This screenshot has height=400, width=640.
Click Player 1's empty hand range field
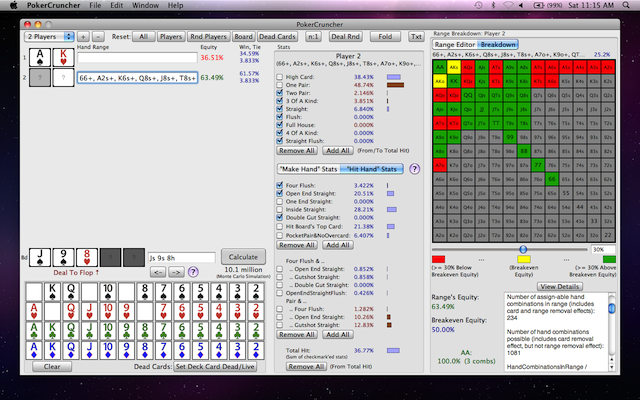click(138, 58)
